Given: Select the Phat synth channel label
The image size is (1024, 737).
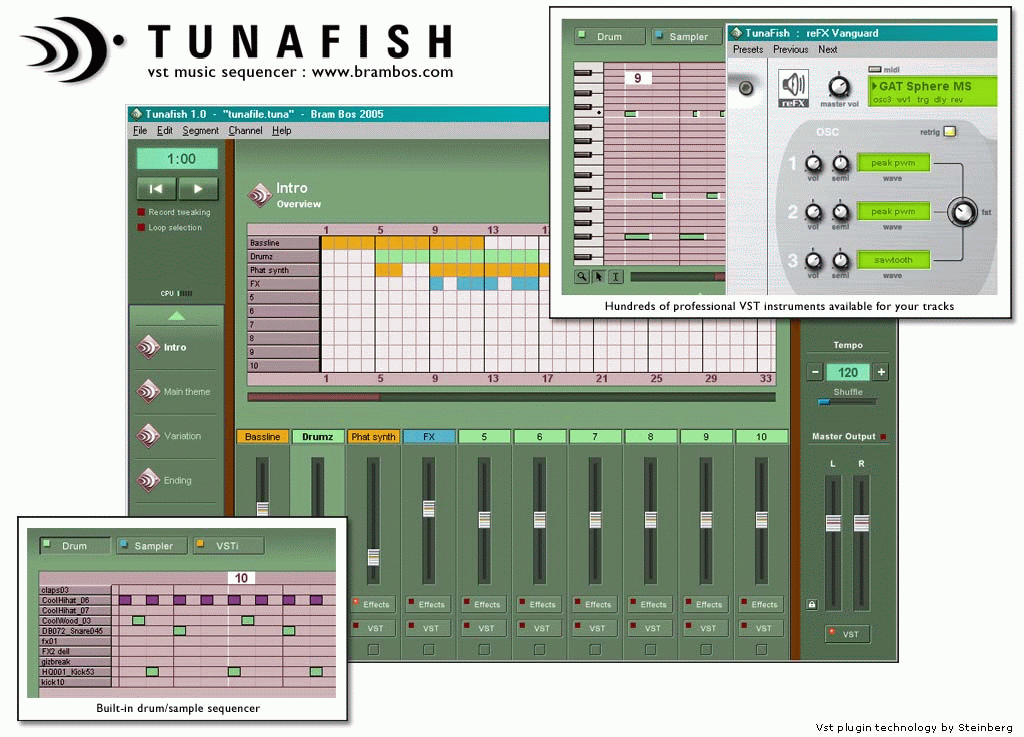Looking at the screenshot, I should 373,437.
